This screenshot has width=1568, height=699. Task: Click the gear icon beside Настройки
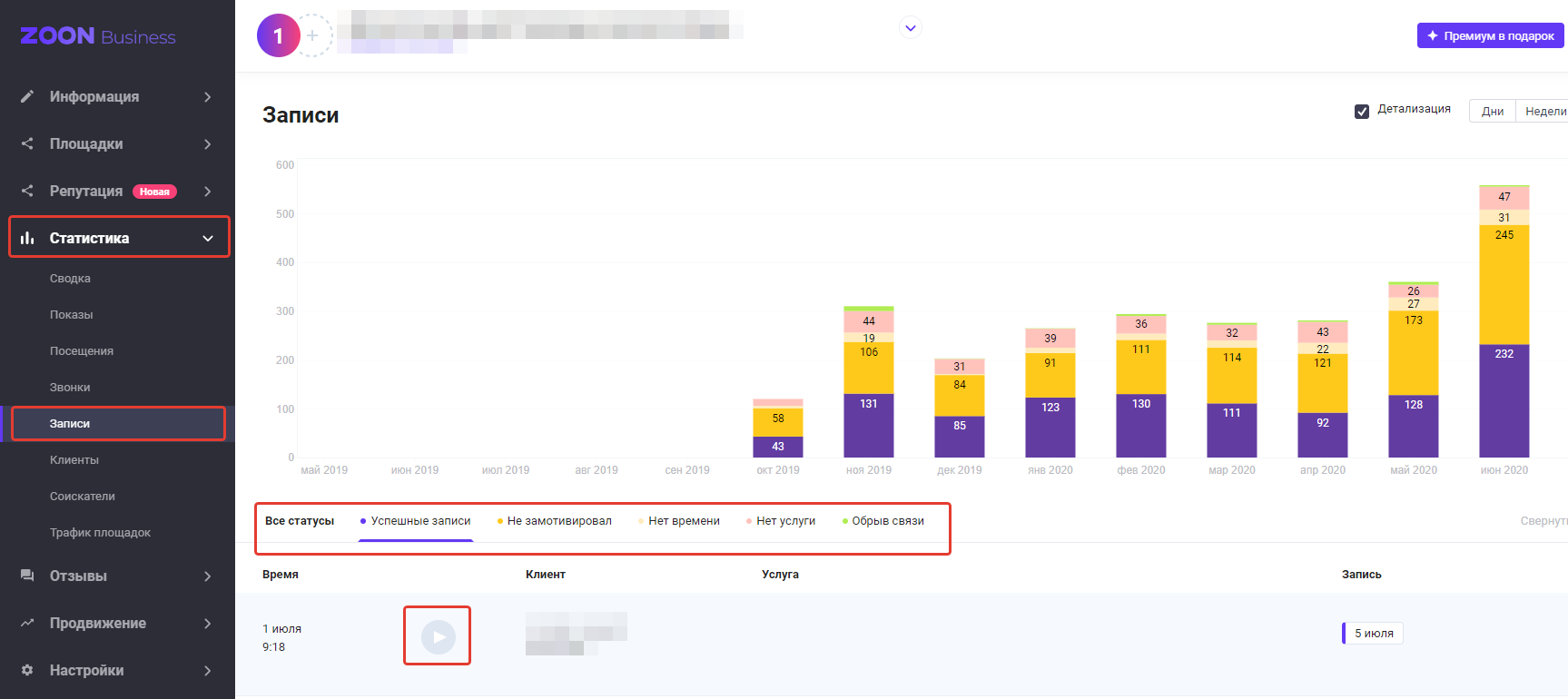(x=27, y=670)
